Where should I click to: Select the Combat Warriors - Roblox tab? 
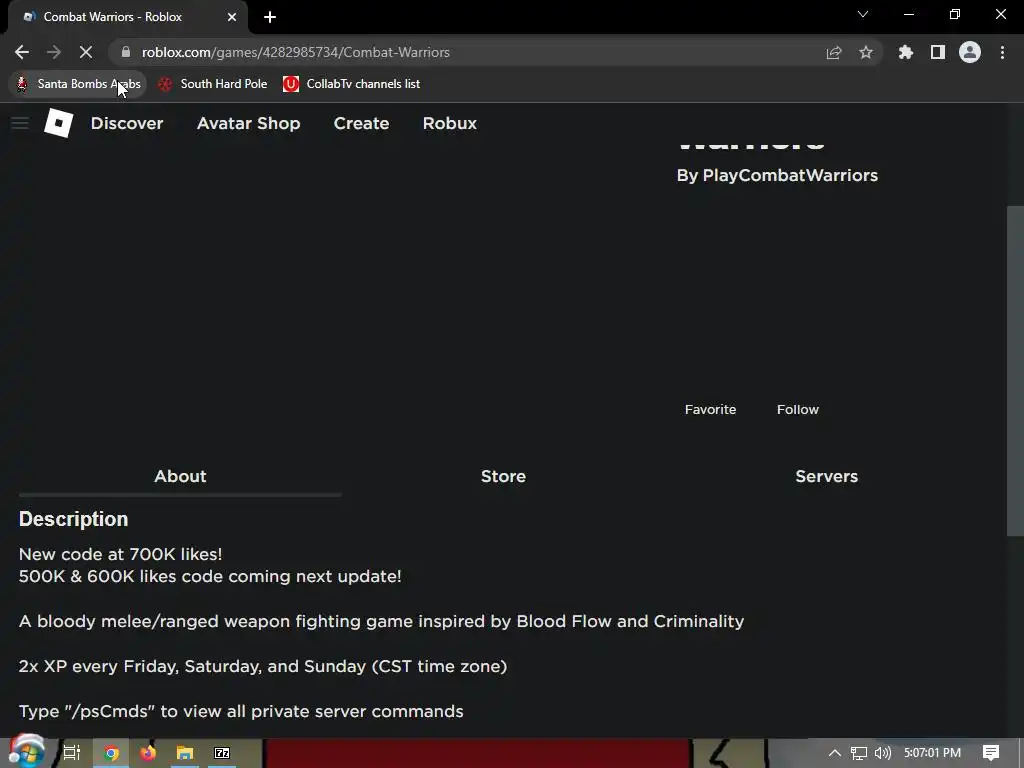[x=128, y=17]
